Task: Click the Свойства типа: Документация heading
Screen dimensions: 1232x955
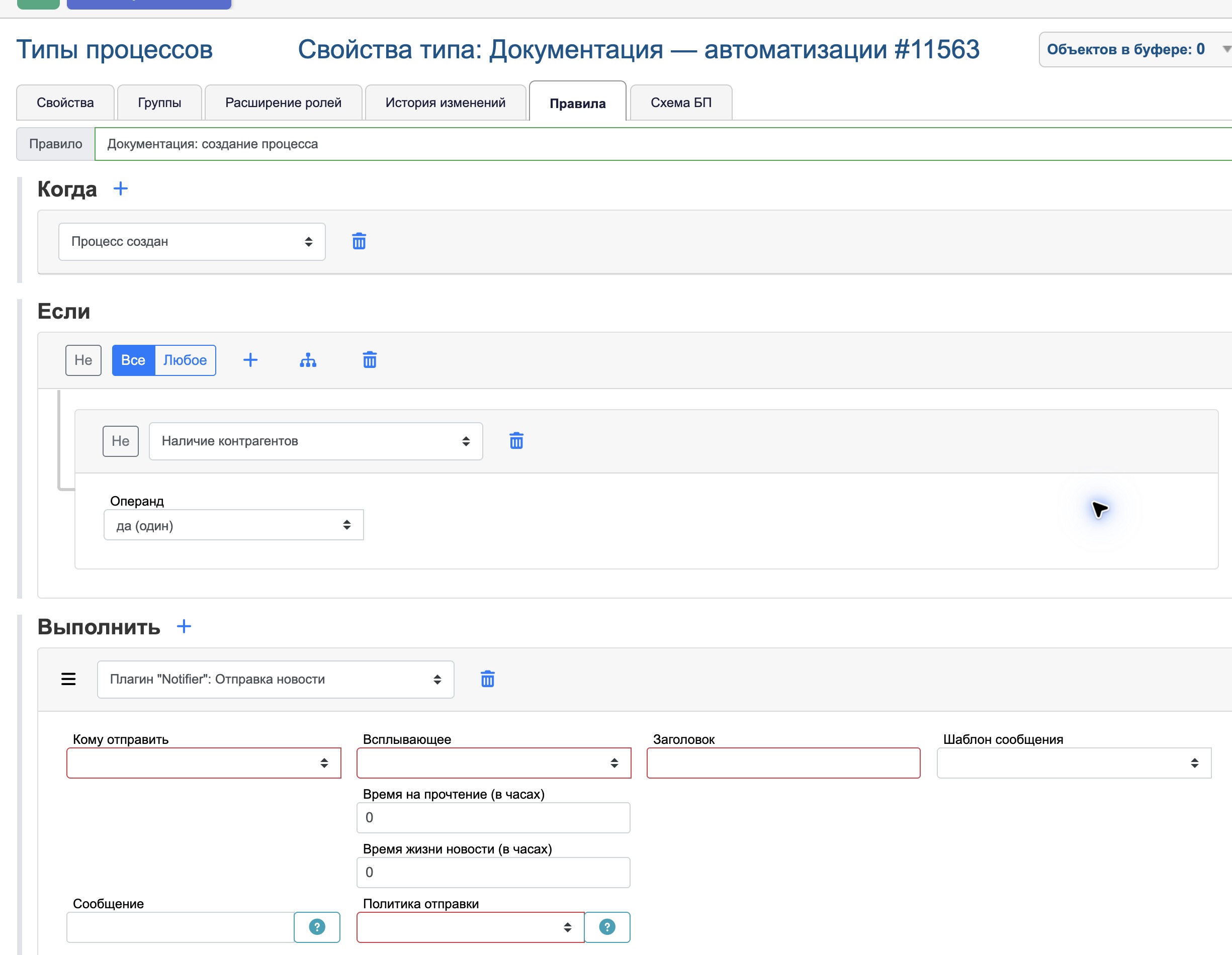Action: (x=639, y=50)
